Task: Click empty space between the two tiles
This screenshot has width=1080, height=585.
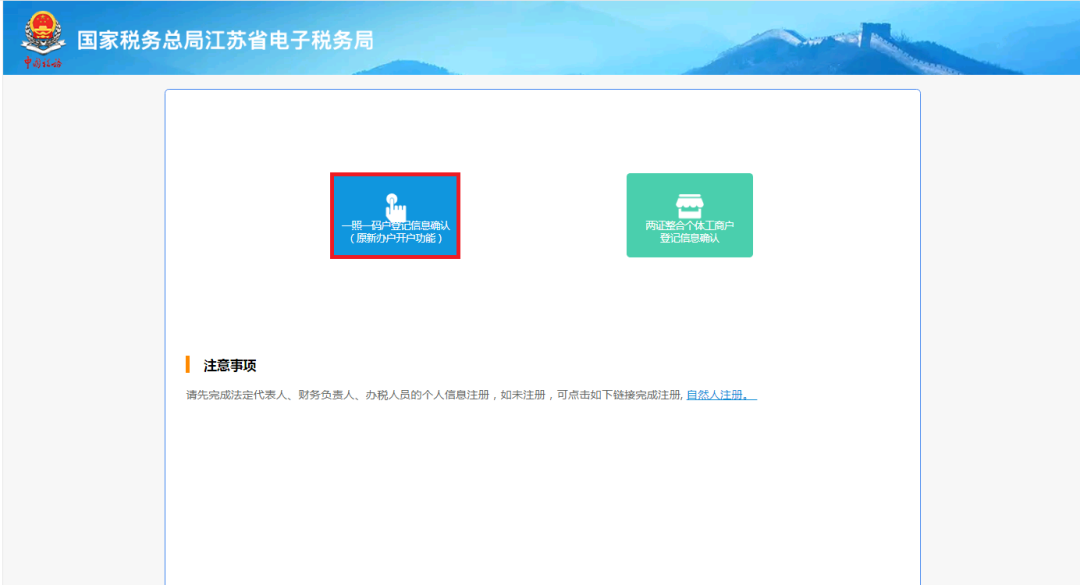Action: [x=543, y=215]
